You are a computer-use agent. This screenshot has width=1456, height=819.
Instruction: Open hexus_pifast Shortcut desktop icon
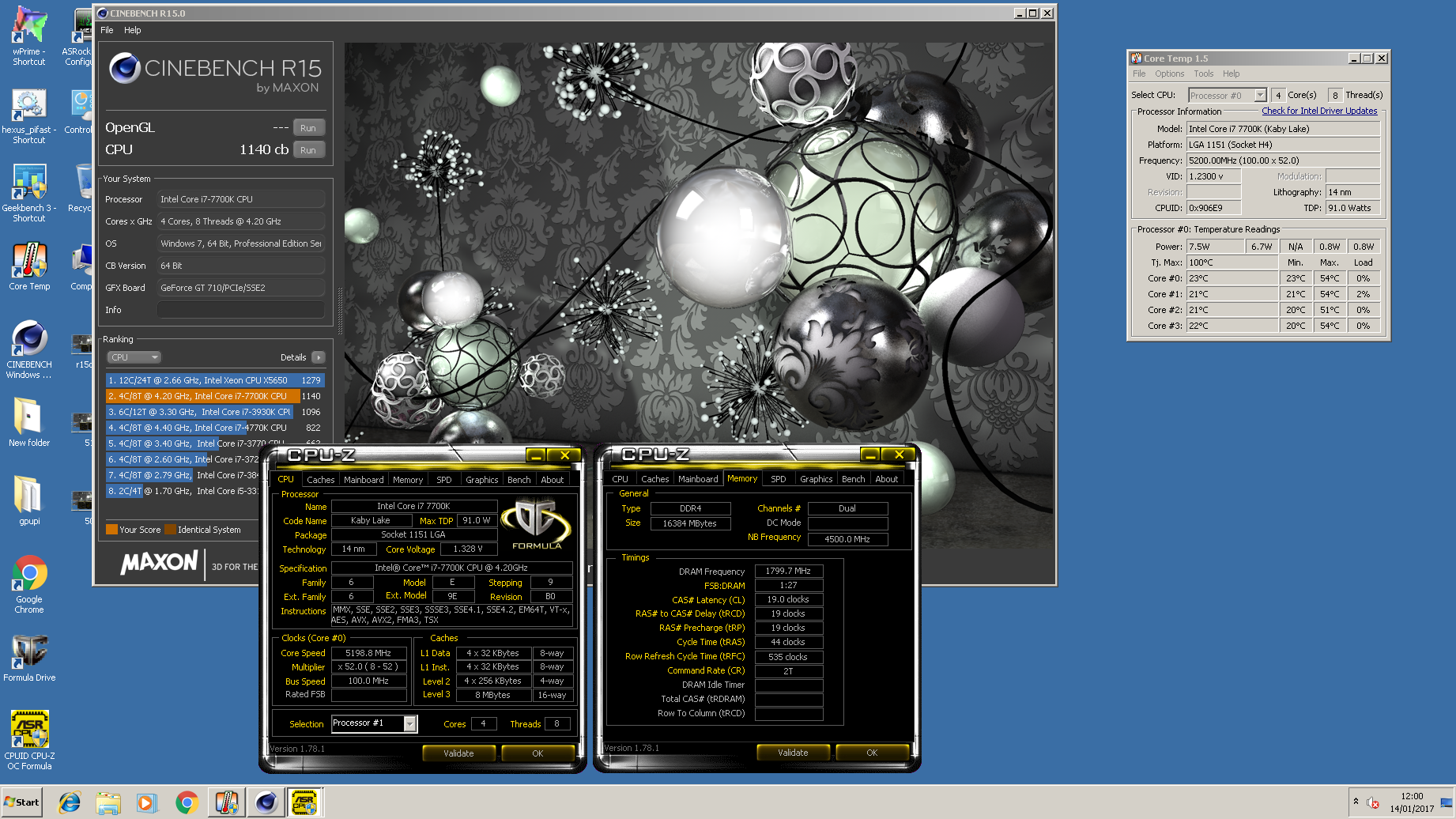click(x=29, y=116)
